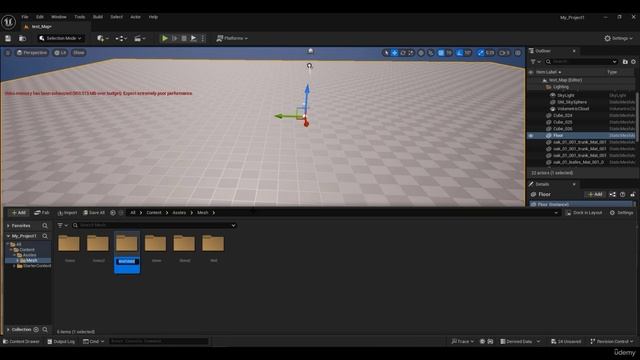Open the Platforms dropdown

pos(232,38)
